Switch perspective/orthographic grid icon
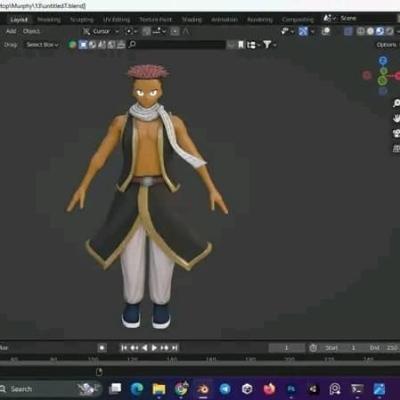Viewport: 400px width, 400px height. tap(396, 149)
